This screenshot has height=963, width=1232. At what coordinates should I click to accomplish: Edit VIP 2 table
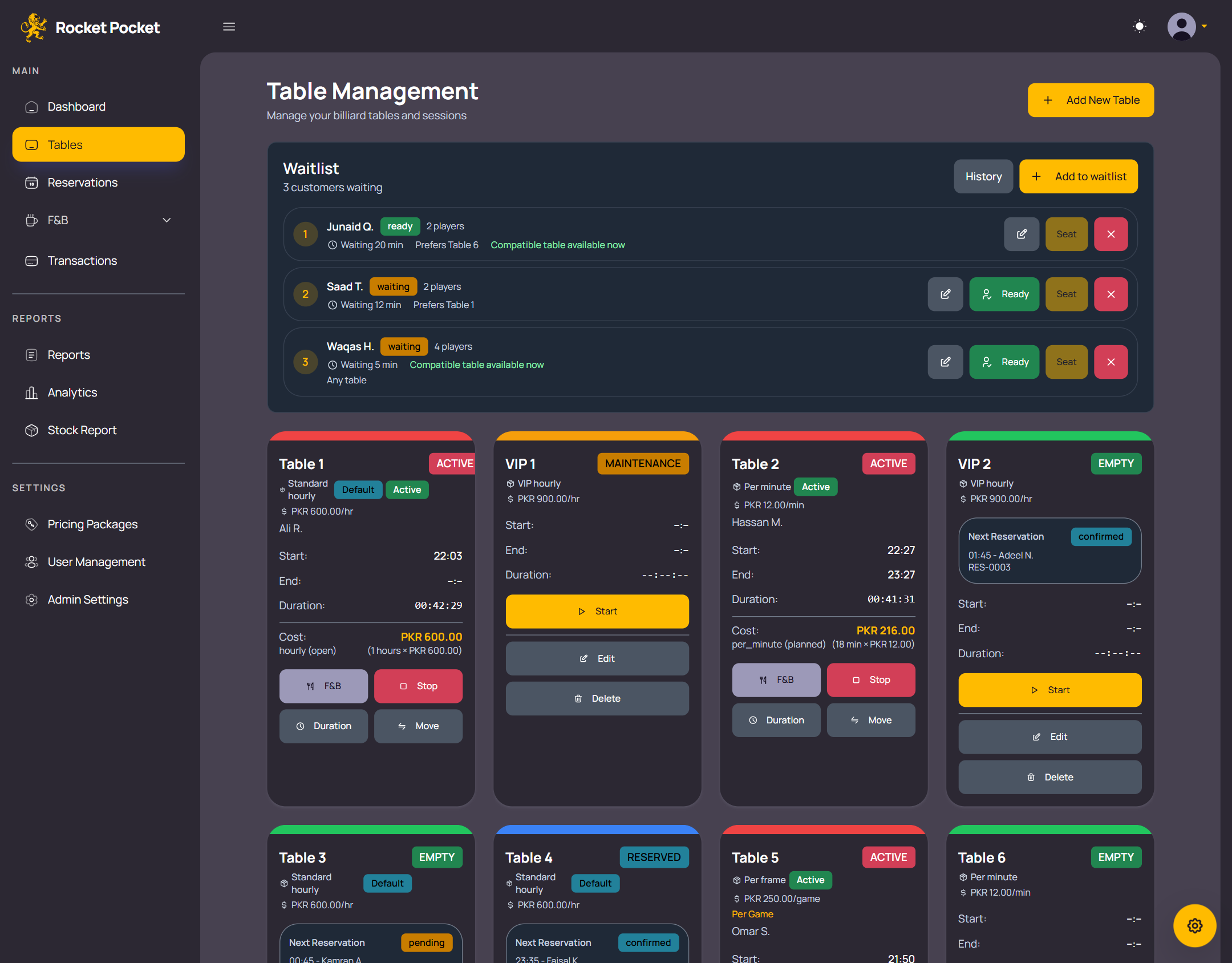point(1050,737)
